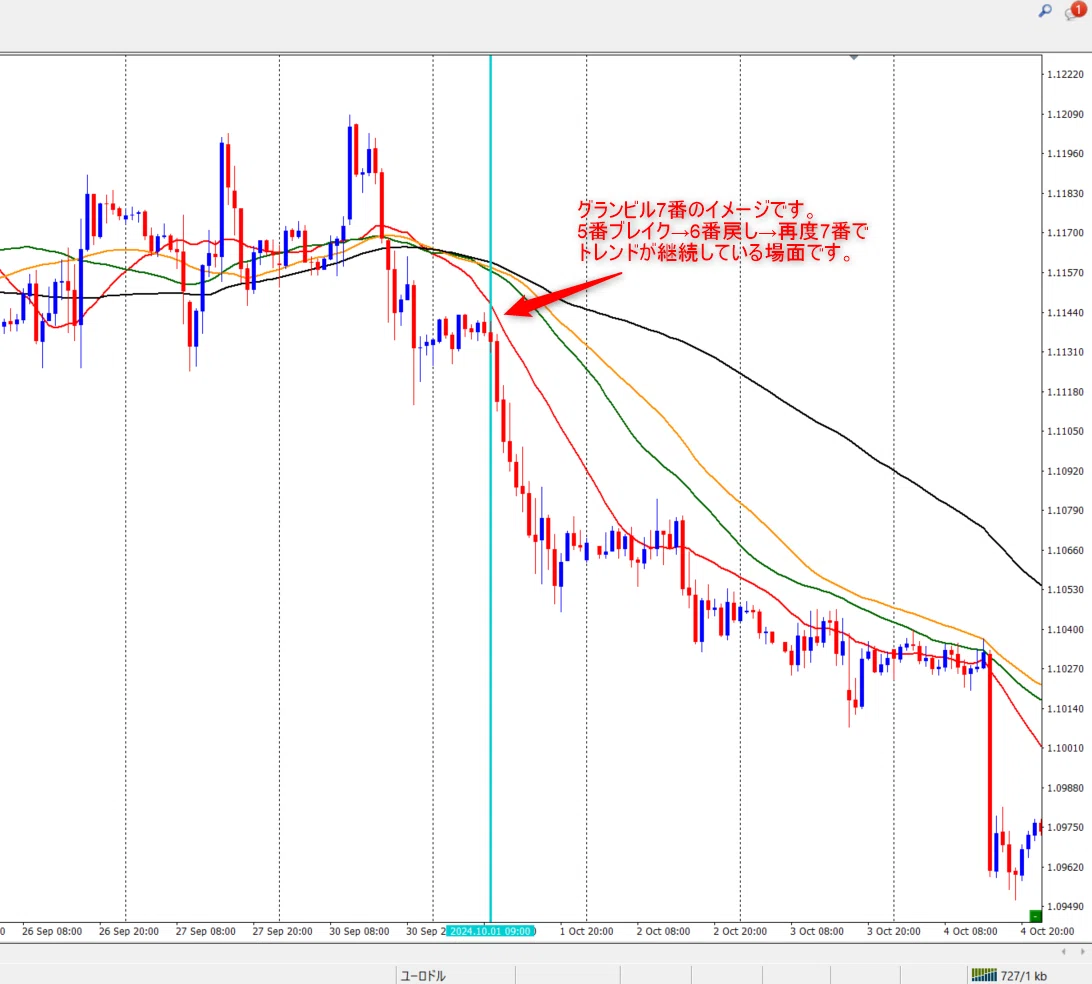Click the 1.10660 price label

pos(1066,550)
